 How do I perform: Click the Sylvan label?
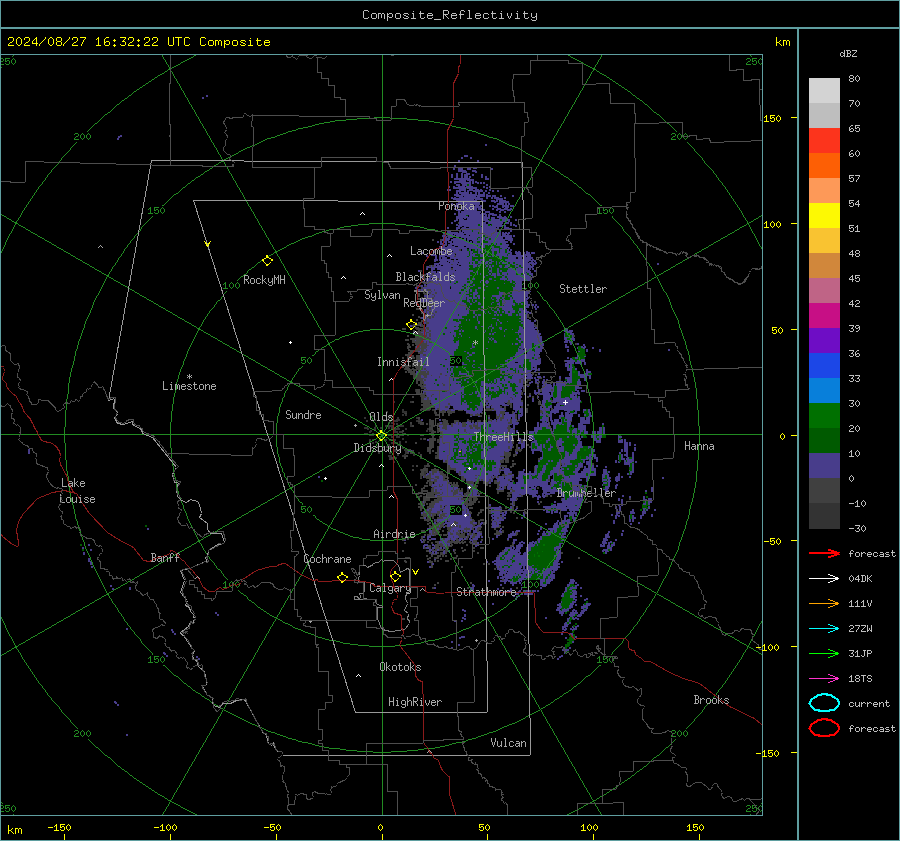(382, 295)
